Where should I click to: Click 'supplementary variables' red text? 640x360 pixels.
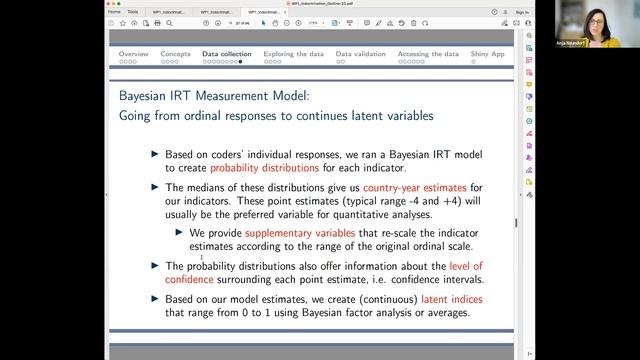300,233
